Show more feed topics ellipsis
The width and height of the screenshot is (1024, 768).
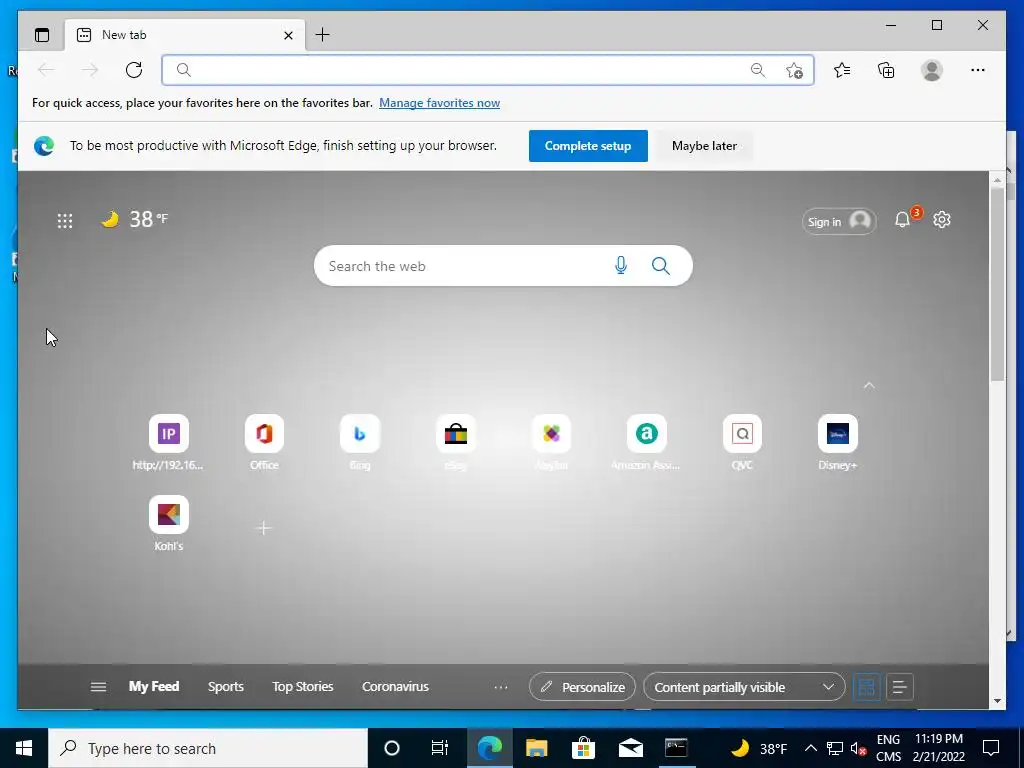pos(501,688)
